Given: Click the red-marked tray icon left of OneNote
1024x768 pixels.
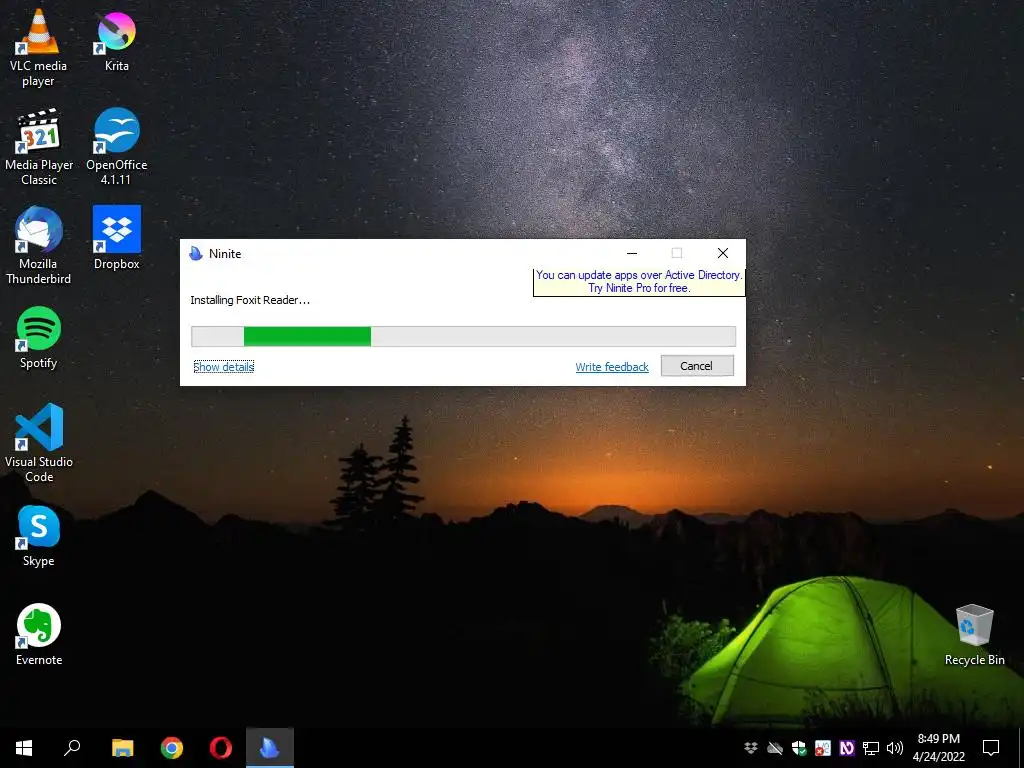Looking at the screenshot, I should pos(823,748).
